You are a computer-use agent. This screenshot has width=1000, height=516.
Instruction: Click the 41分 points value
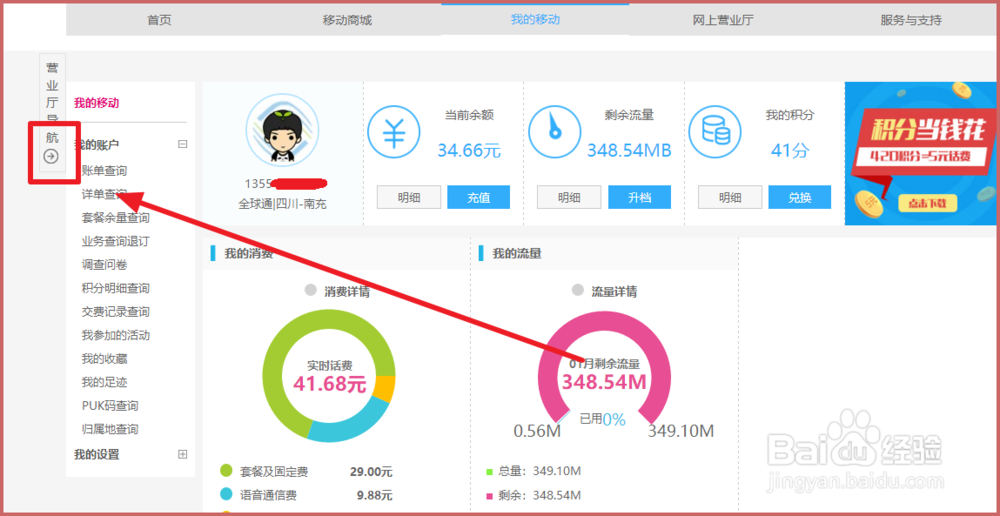click(x=790, y=151)
